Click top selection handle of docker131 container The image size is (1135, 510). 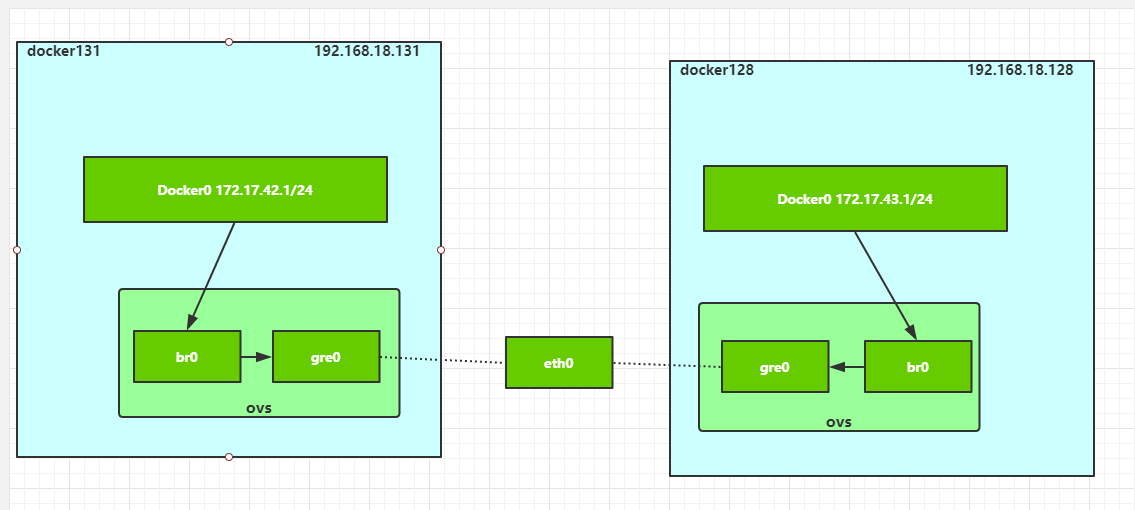pyautogui.click(x=229, y=42)
